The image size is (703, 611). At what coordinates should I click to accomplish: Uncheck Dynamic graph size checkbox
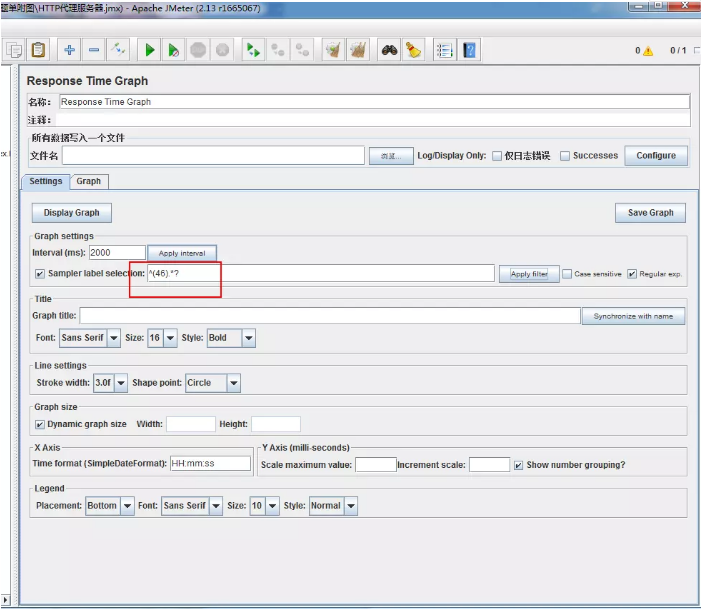(x=40, y=424)
